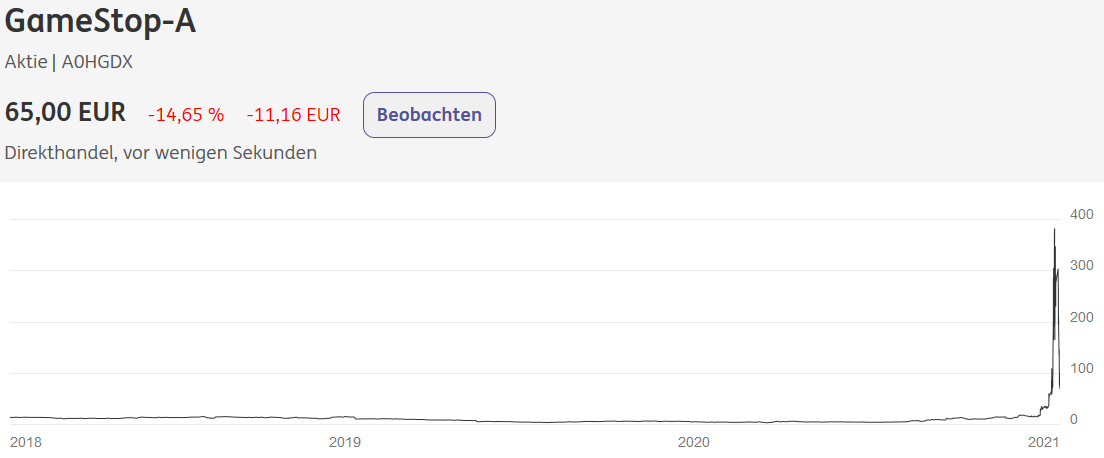Click the 0 value on price axis

pos(1074,420)
